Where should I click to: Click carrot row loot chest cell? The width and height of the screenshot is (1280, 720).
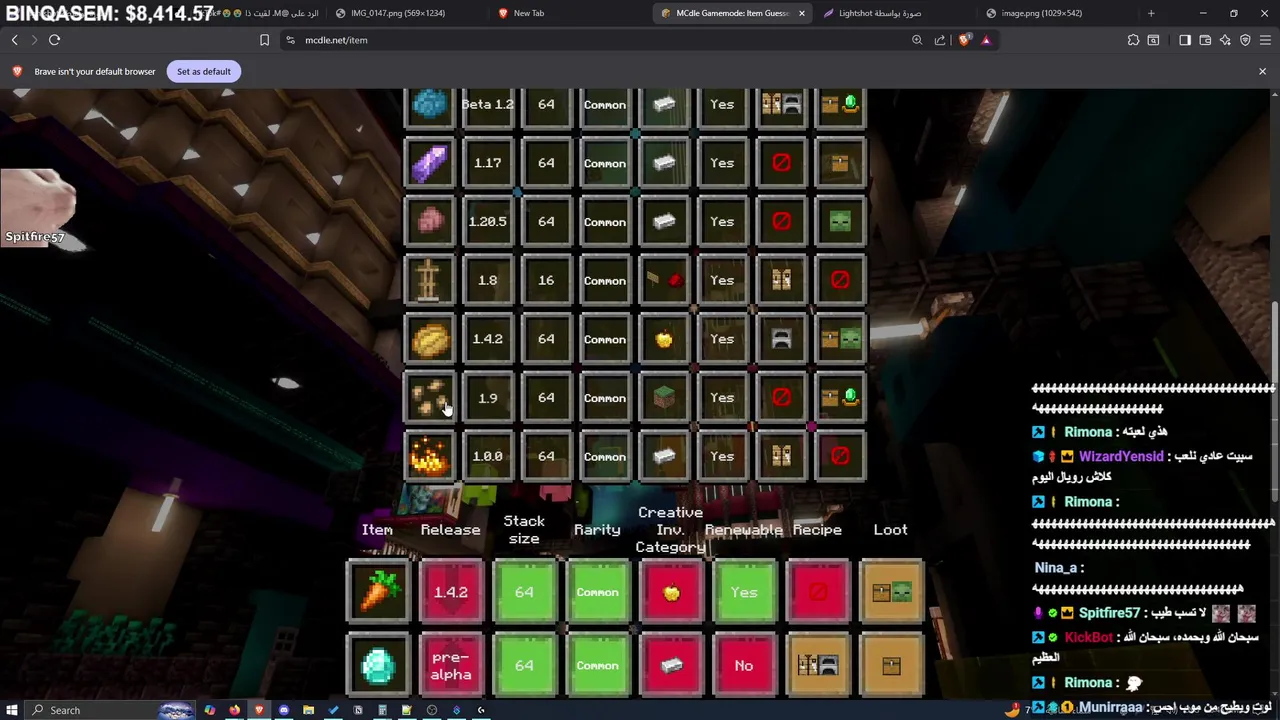tap(891, 592)
